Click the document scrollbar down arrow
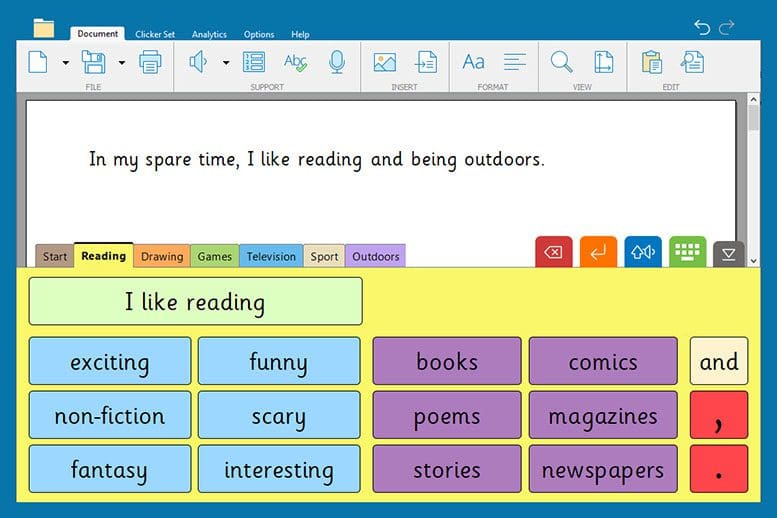Viewport: 777px width, 518px height. pyautogui.click(x=753, y=261)
